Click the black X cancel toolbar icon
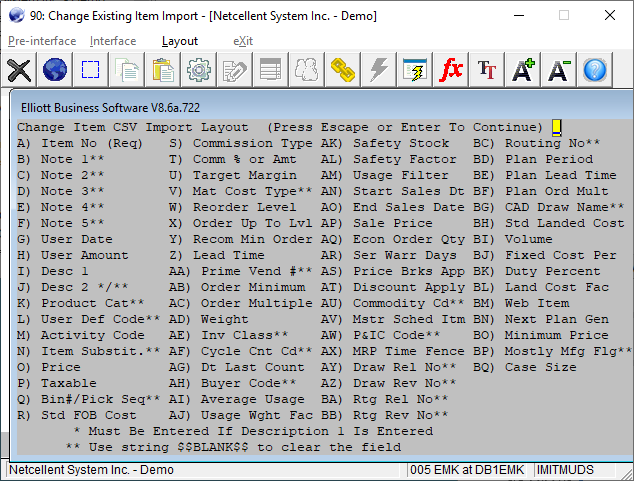634x481 pixels. (x=19, y=70)
